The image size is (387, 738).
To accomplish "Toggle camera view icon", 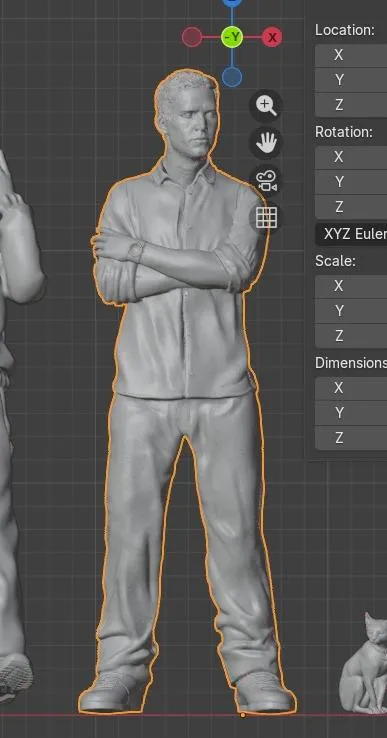I will coord(266,180).
